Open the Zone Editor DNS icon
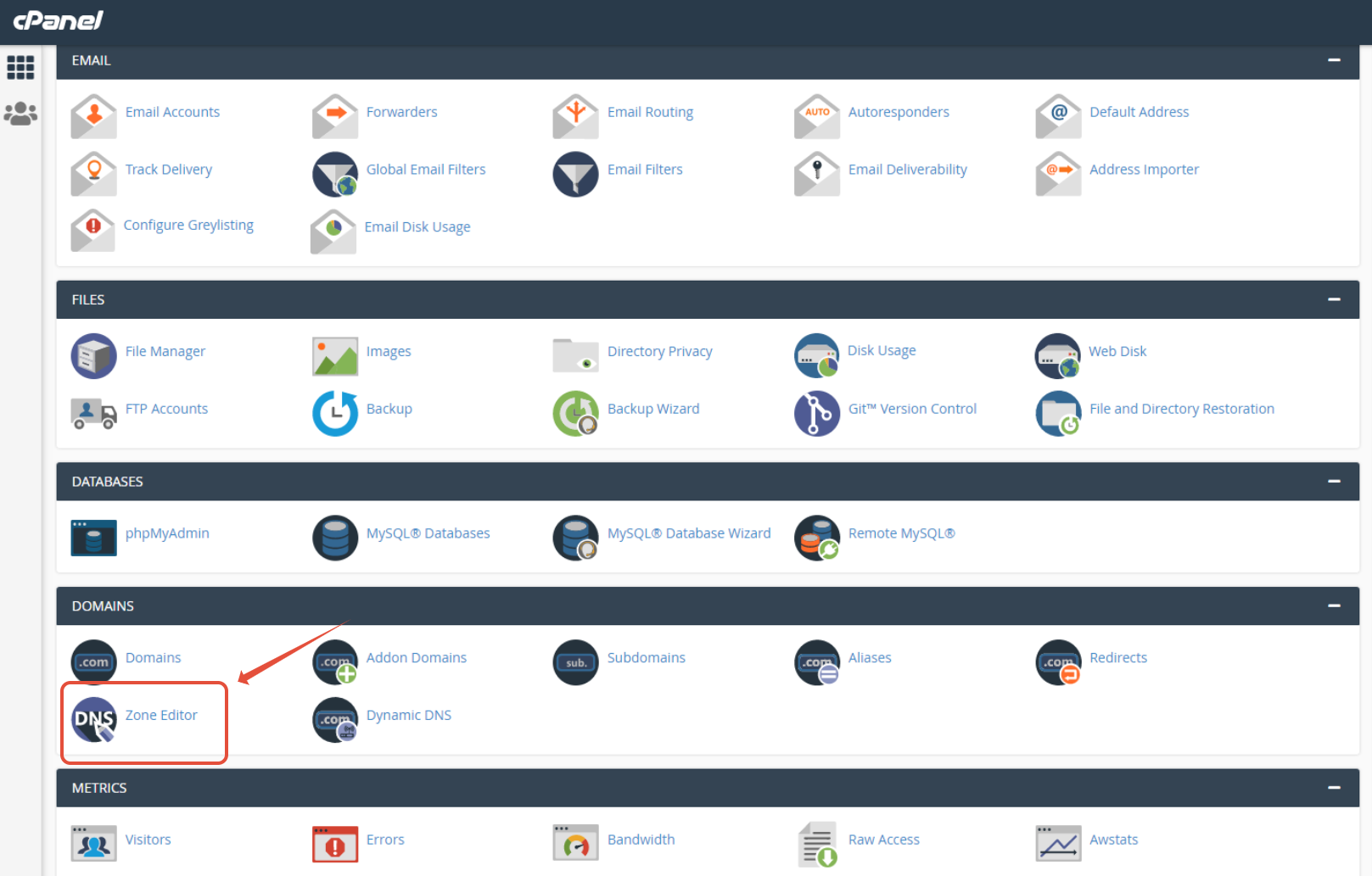 tap(93, 720)
